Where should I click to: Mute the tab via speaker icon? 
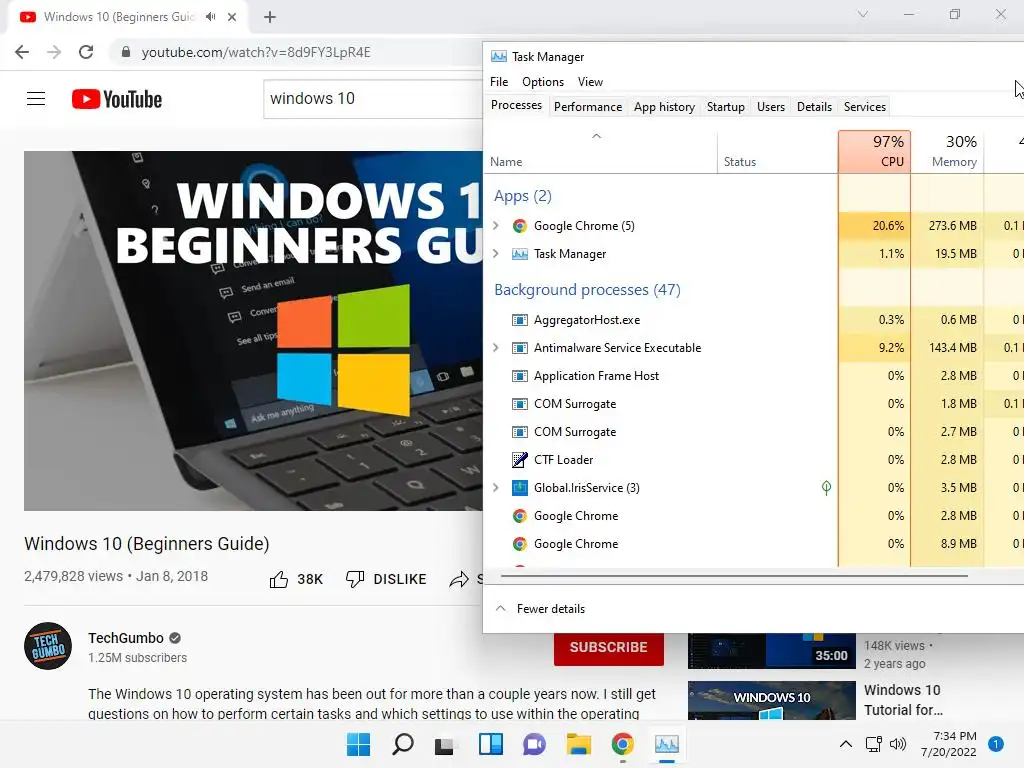(x=210, y=17)
